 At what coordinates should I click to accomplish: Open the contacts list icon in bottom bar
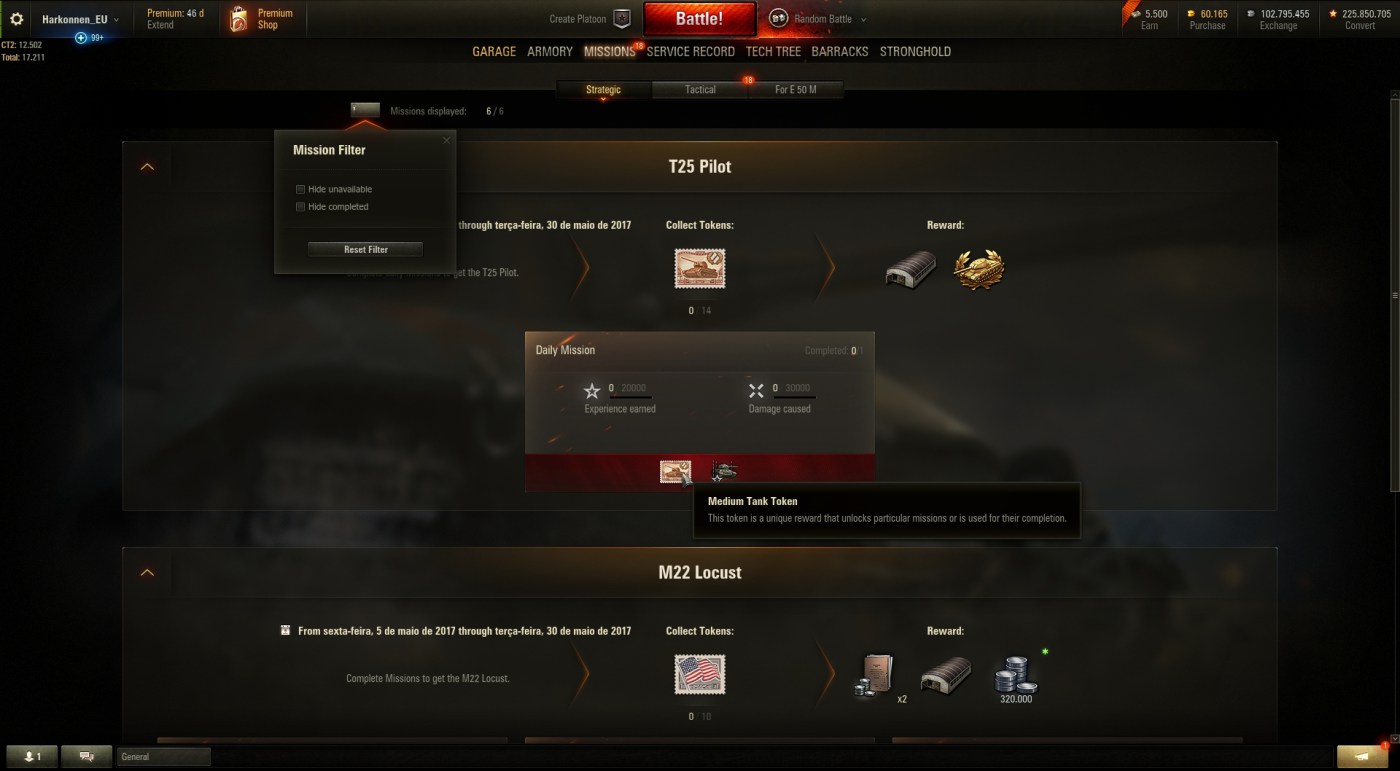pyautogui.click(x=32, y=757)
